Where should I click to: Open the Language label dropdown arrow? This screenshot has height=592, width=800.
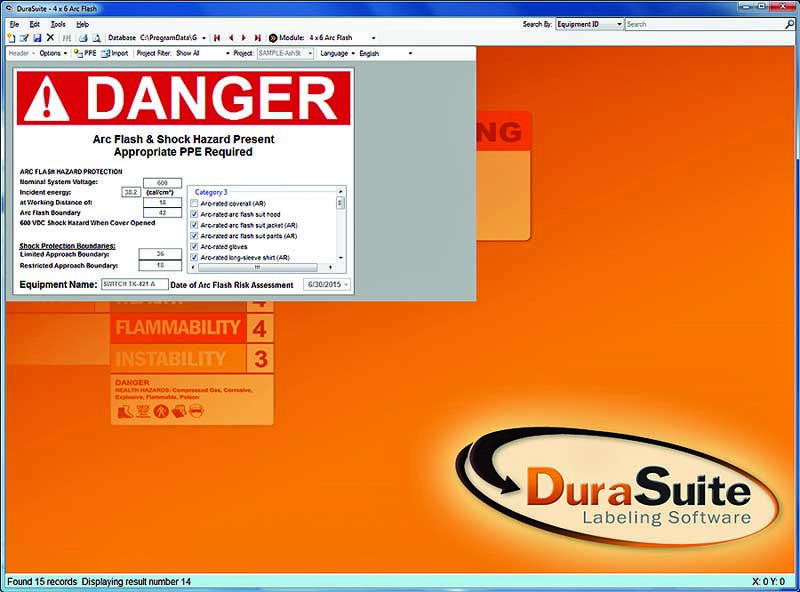353,53
